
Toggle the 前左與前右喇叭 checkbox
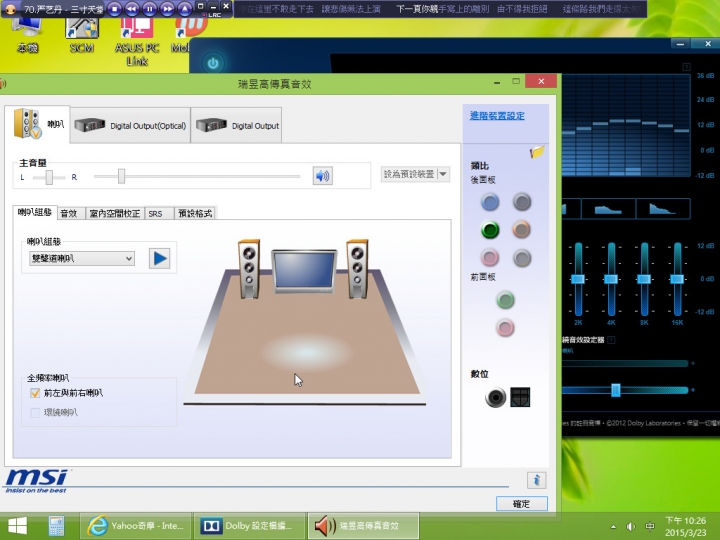pyautogui.click(x=35, y=393)
